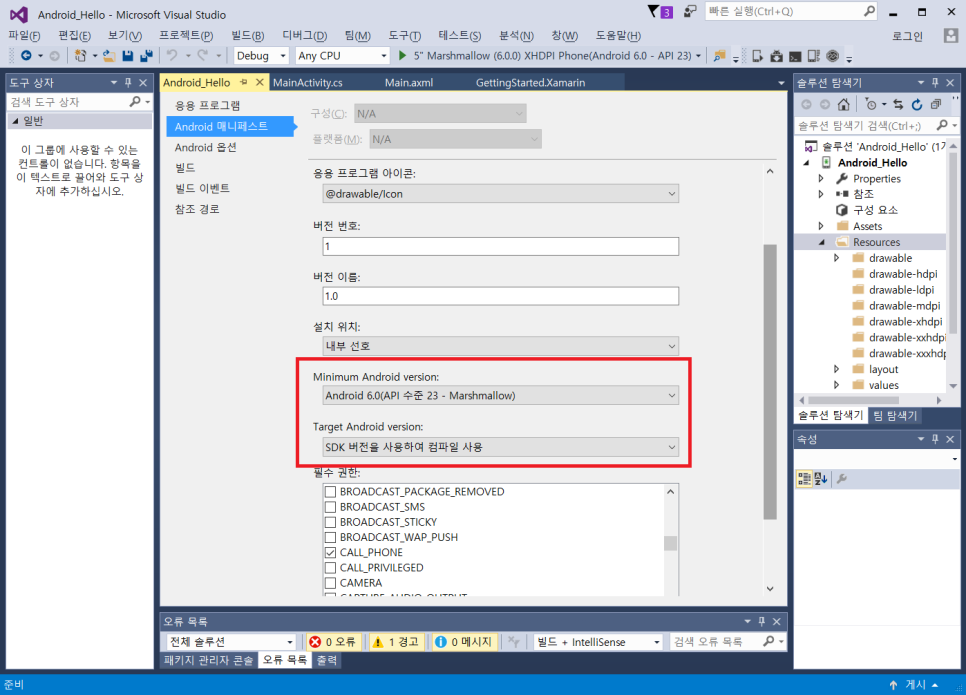This screenshot has height=695, width=966.
Task: Click the Alphabetical sort icon in Properties panel
Action: coord(821,479)
